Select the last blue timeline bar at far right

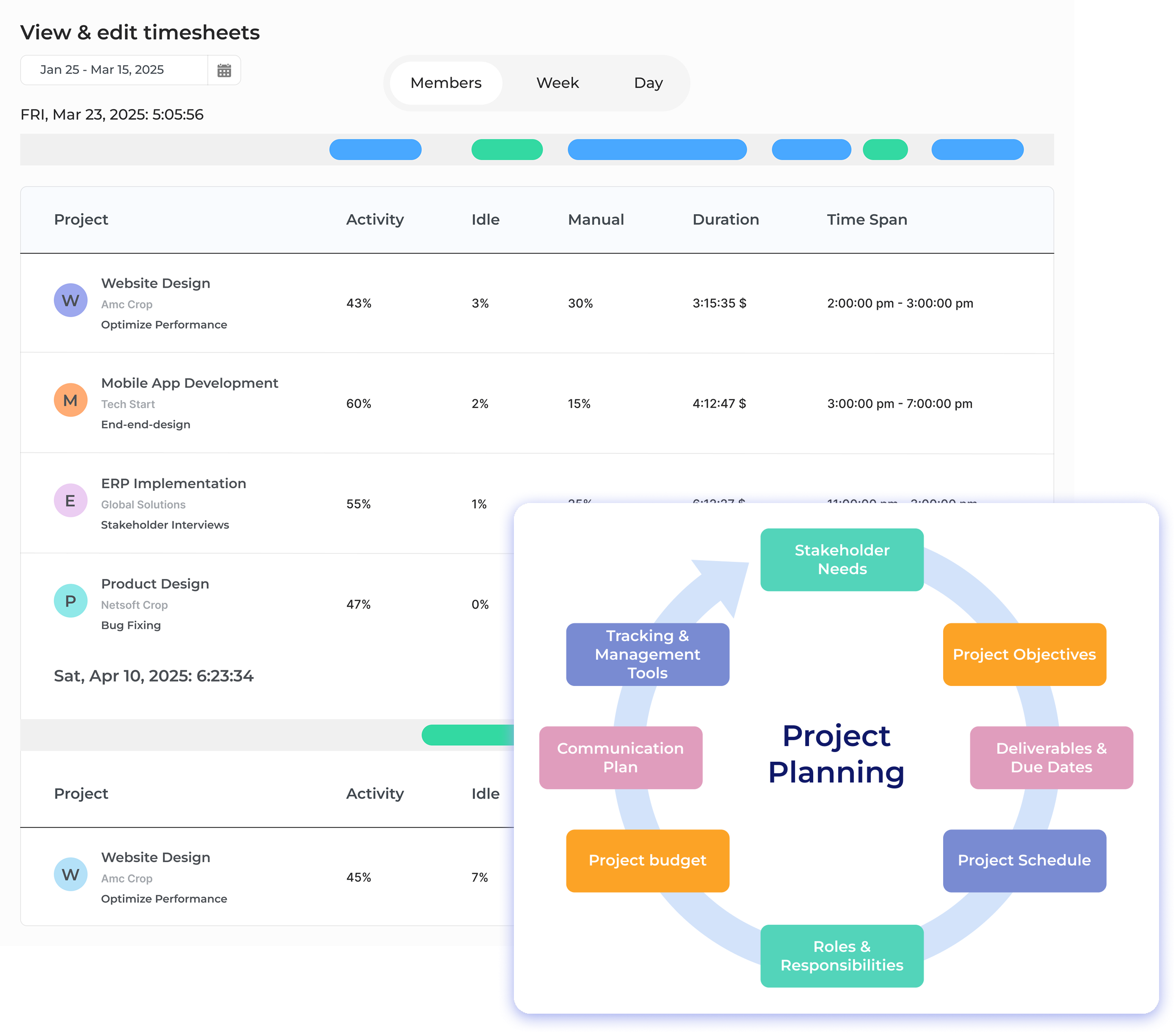pyautogui.click(x=977, y=149)
